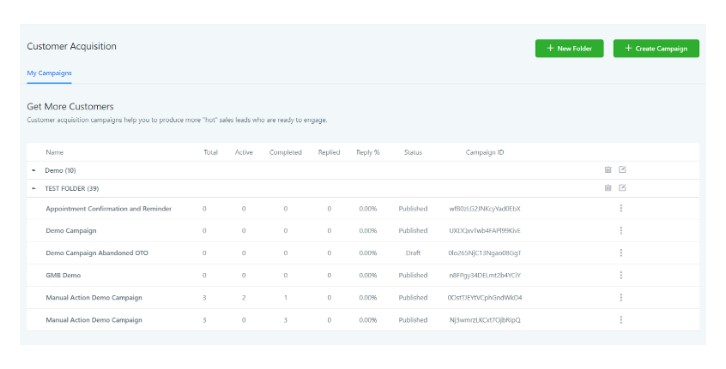Image resolution: width=726 pixels, height=369 pixels.
Task: Click Published status of GMB Demo
Action: pyautogui.click(x=413, y=275)
